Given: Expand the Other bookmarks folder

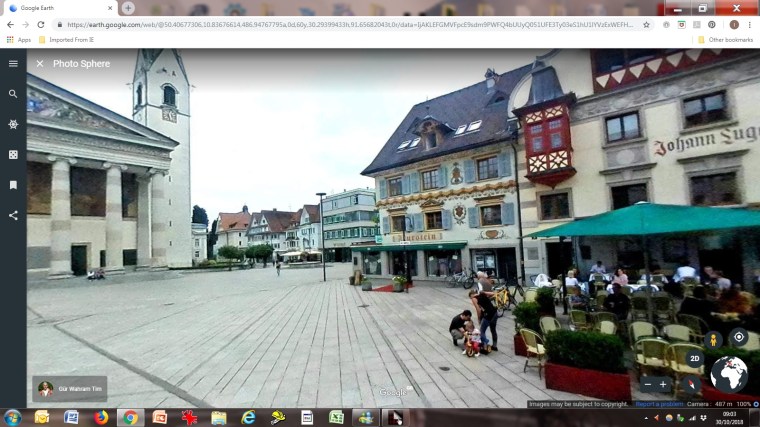Looking at the screenshot, I should point(725,39).
